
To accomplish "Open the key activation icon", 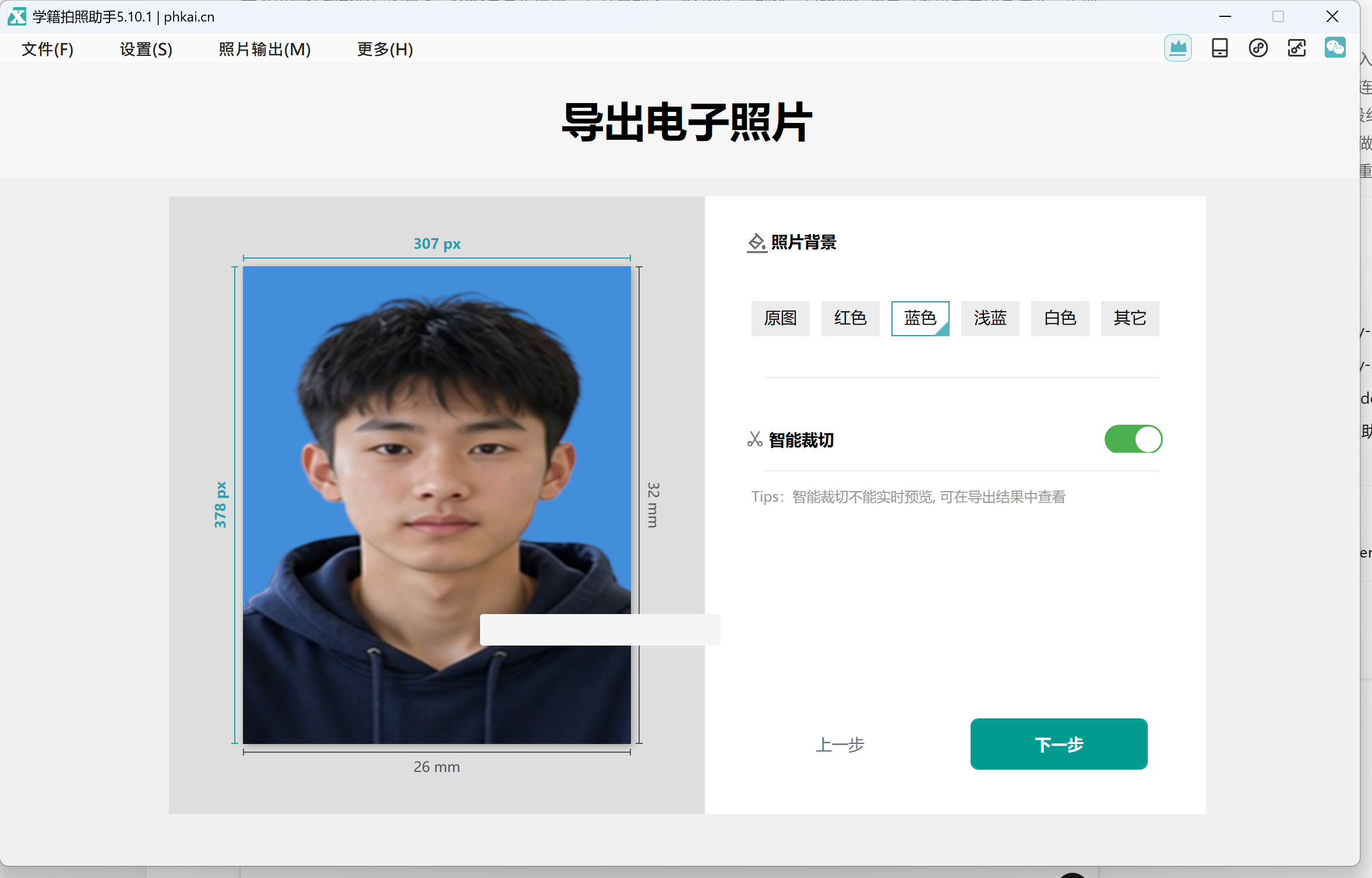I will [1296, 48].
